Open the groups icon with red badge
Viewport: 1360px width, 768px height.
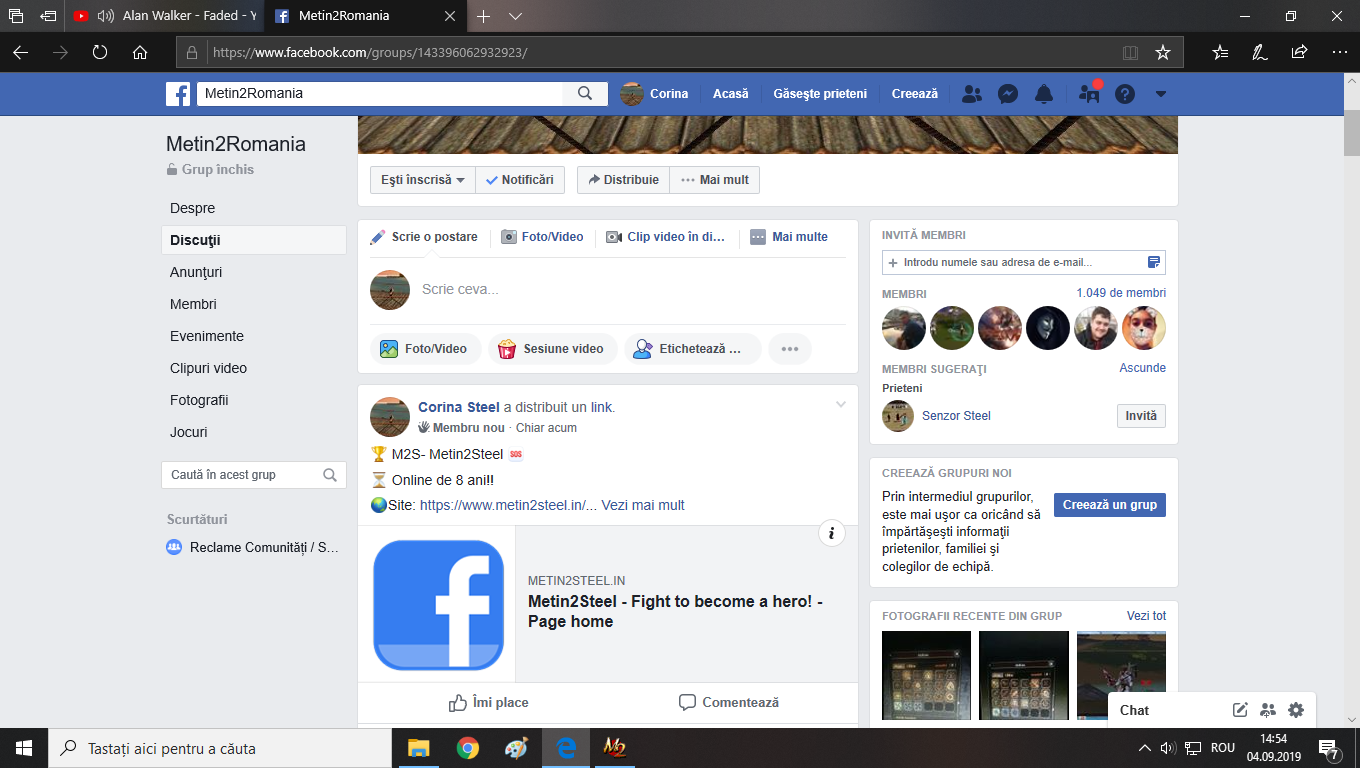[x=1089, y=94]
